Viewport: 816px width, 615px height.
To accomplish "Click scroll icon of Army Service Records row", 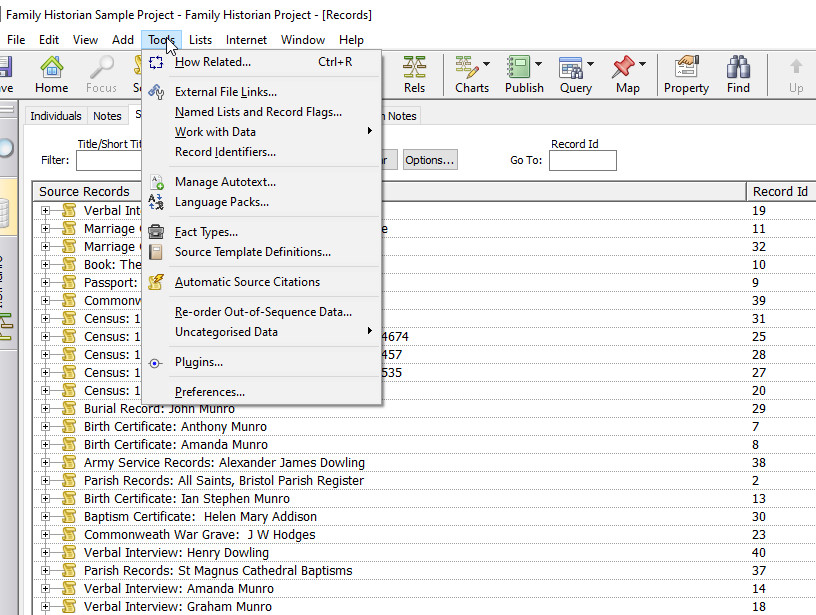I will pyautogui.click(x=69, y=463).
